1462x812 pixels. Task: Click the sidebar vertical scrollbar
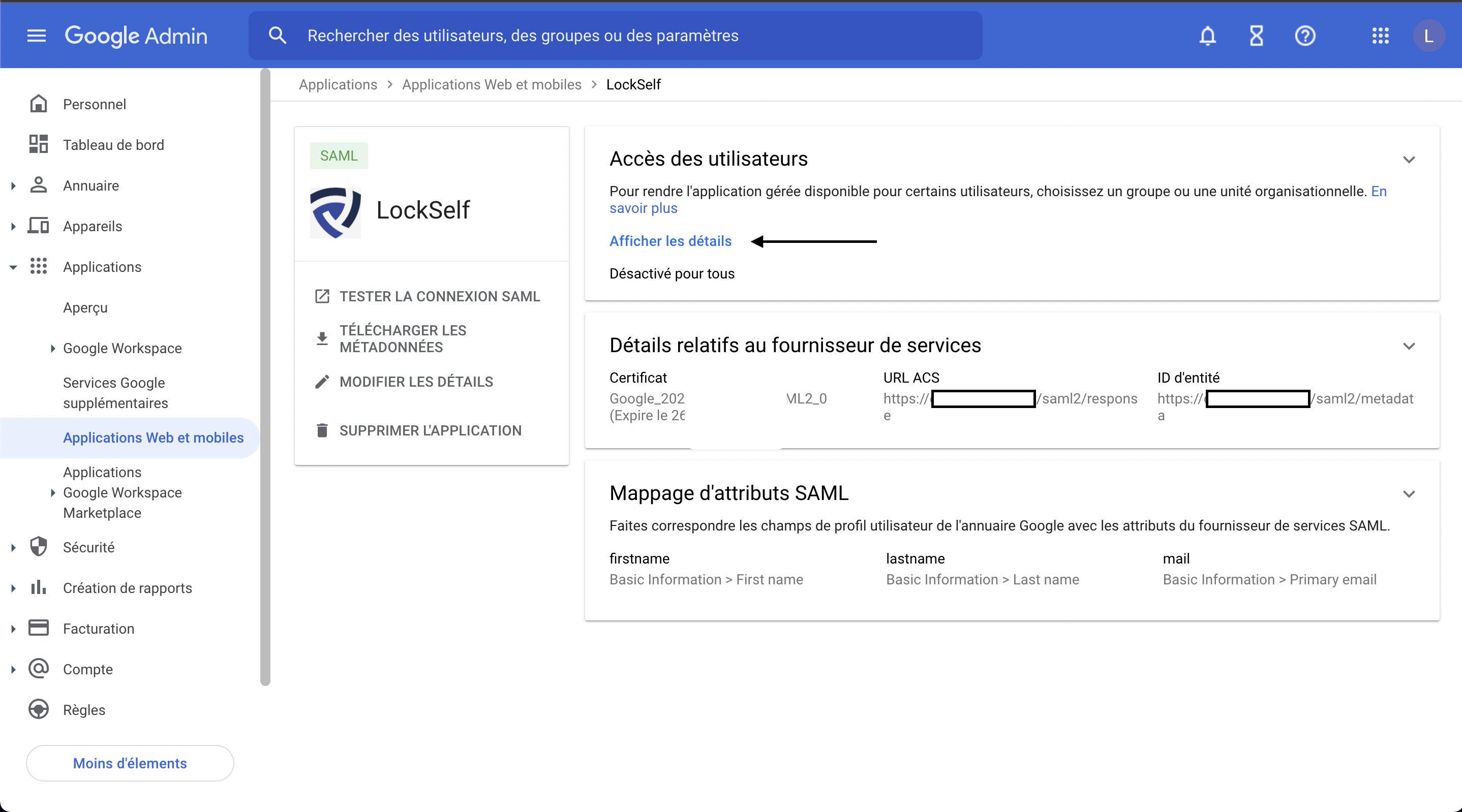(265, 378)
